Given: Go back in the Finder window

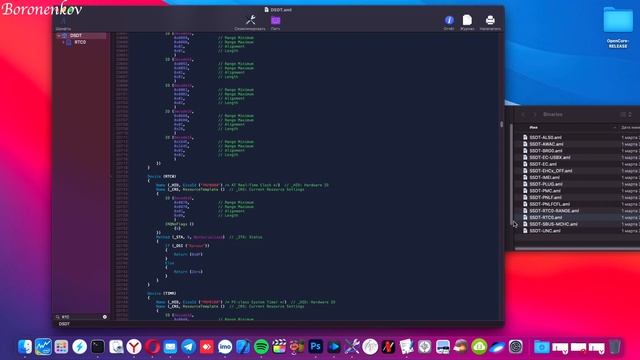Looking at the screenshot, I should click(x=524, y=115).
